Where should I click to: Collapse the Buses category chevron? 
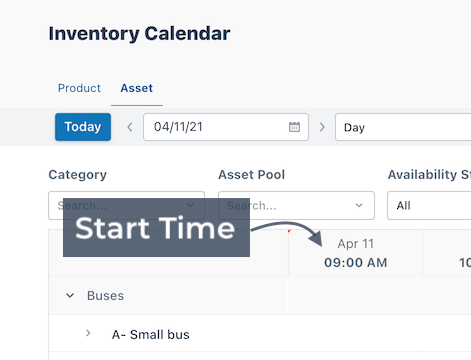point(70,295)
